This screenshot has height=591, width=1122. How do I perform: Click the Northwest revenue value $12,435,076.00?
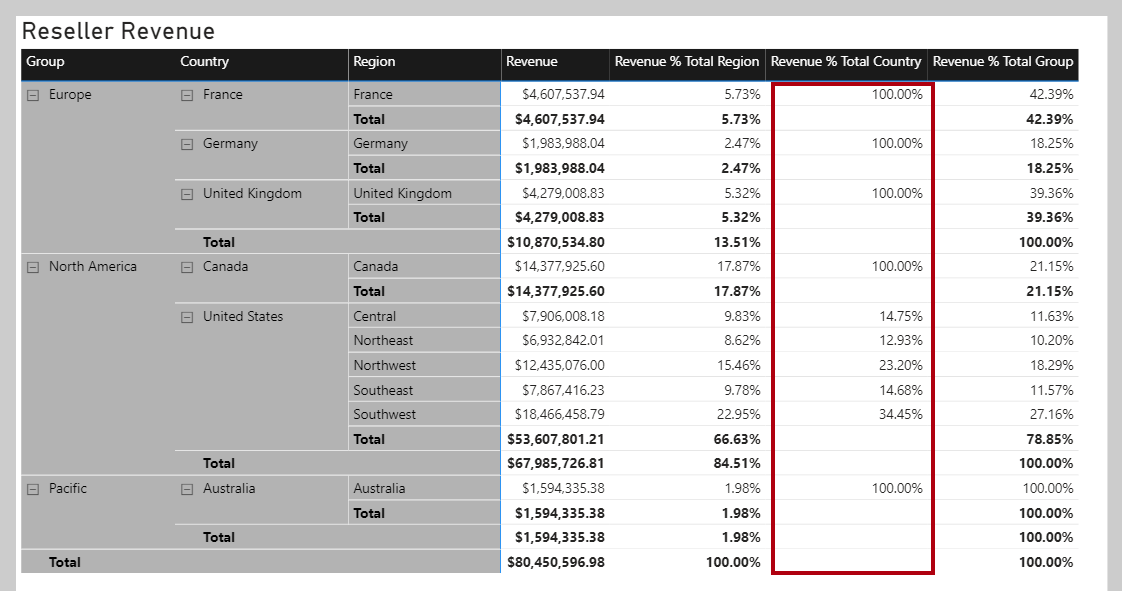[559, 366]
